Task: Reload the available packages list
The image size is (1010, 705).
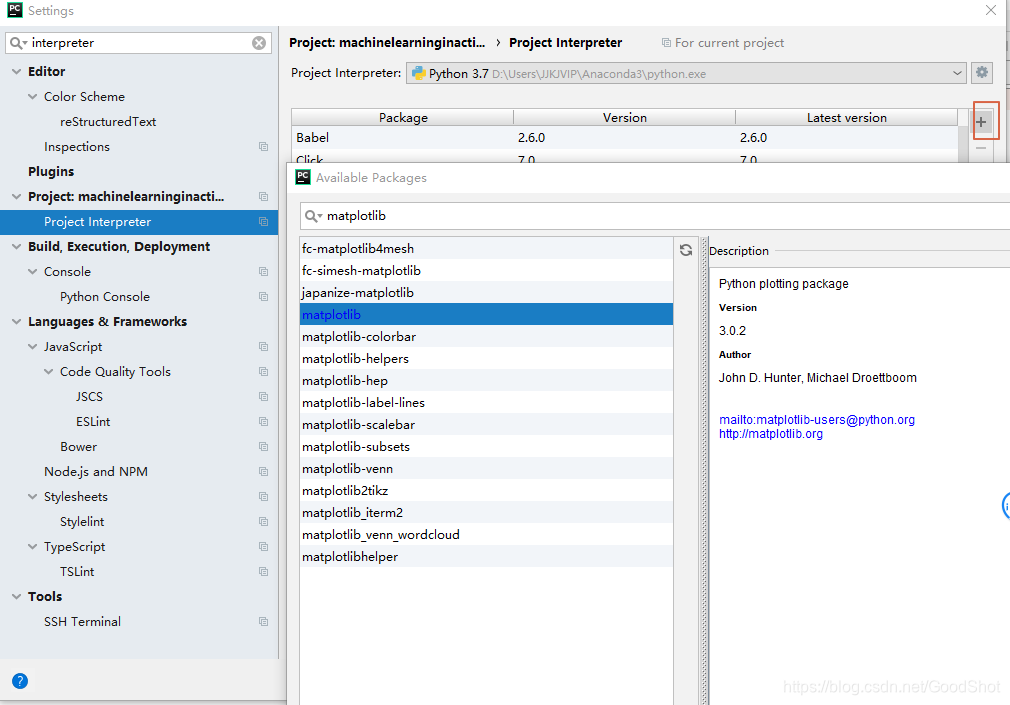Action: (x=686, y=250)
